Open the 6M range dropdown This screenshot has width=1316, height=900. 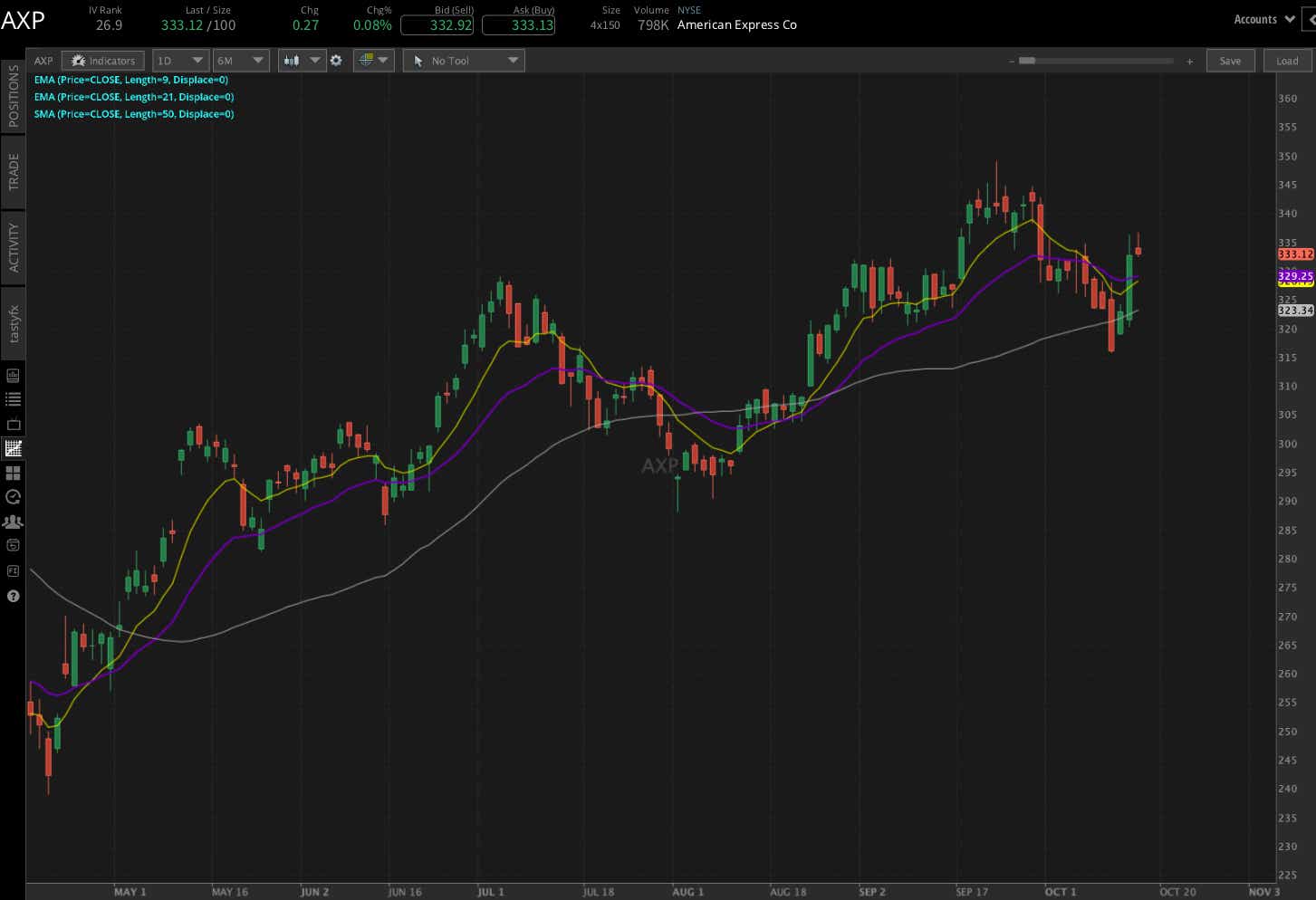coord(241,60)
